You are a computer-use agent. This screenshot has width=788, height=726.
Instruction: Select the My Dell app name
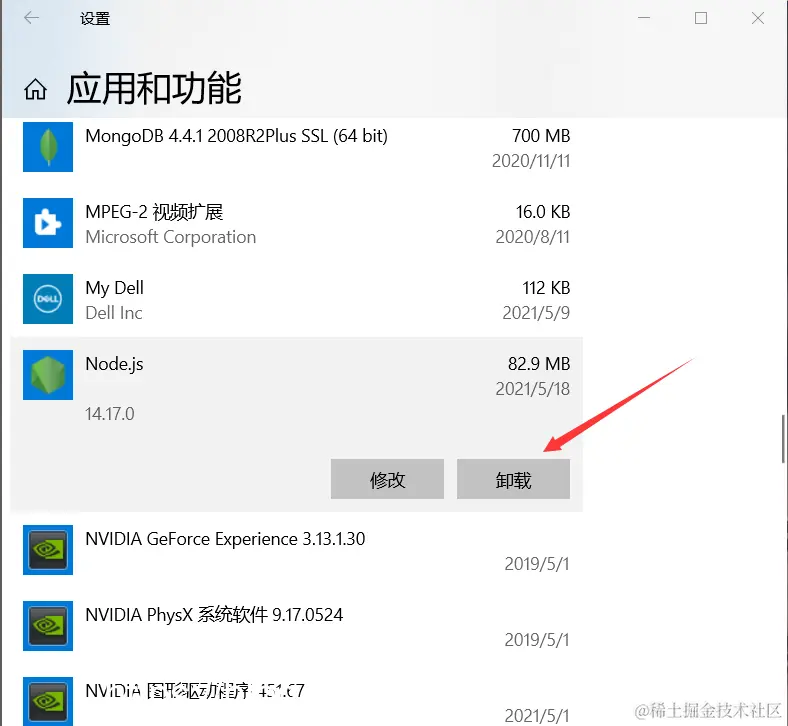click(x=115, y=288)
